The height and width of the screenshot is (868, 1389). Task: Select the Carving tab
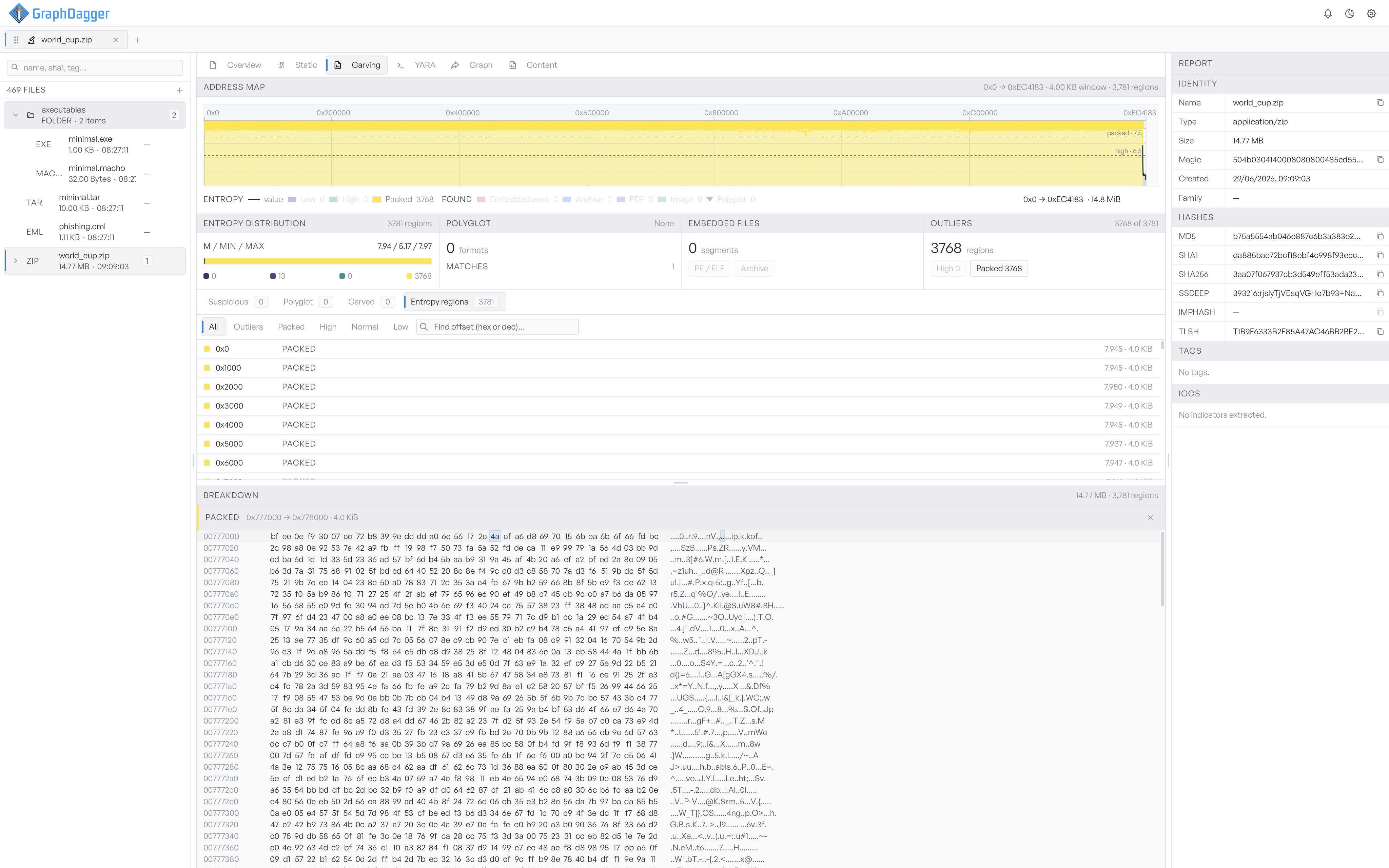[x=357, y=65]
